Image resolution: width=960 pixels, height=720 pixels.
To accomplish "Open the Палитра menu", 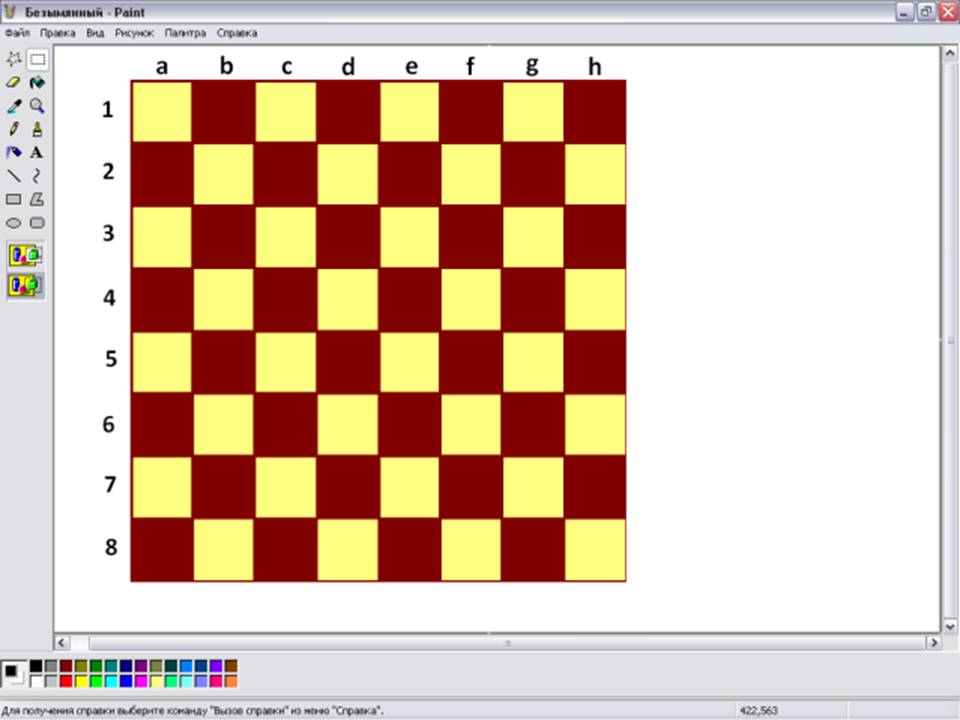I will pyautogui.click(x=185, y=33).
